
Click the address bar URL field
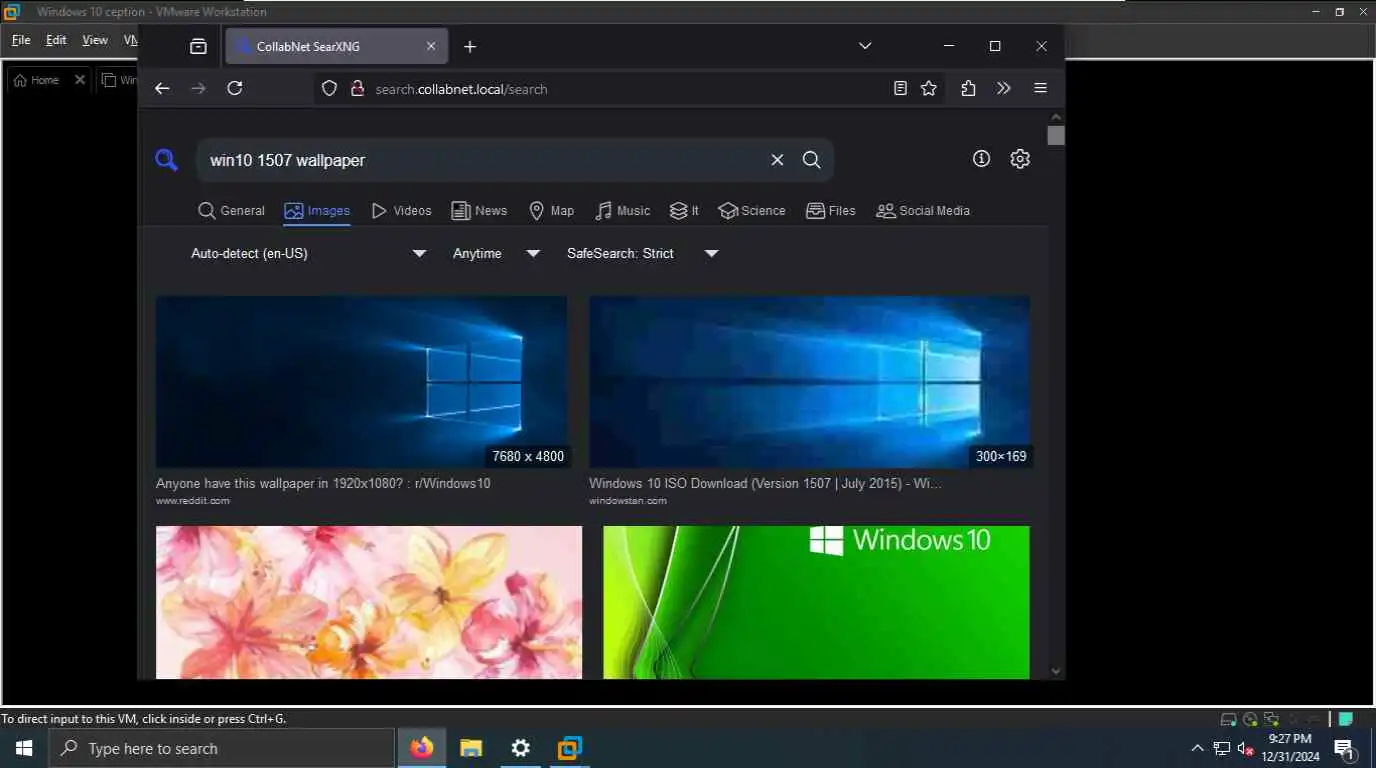coord(630,88)
